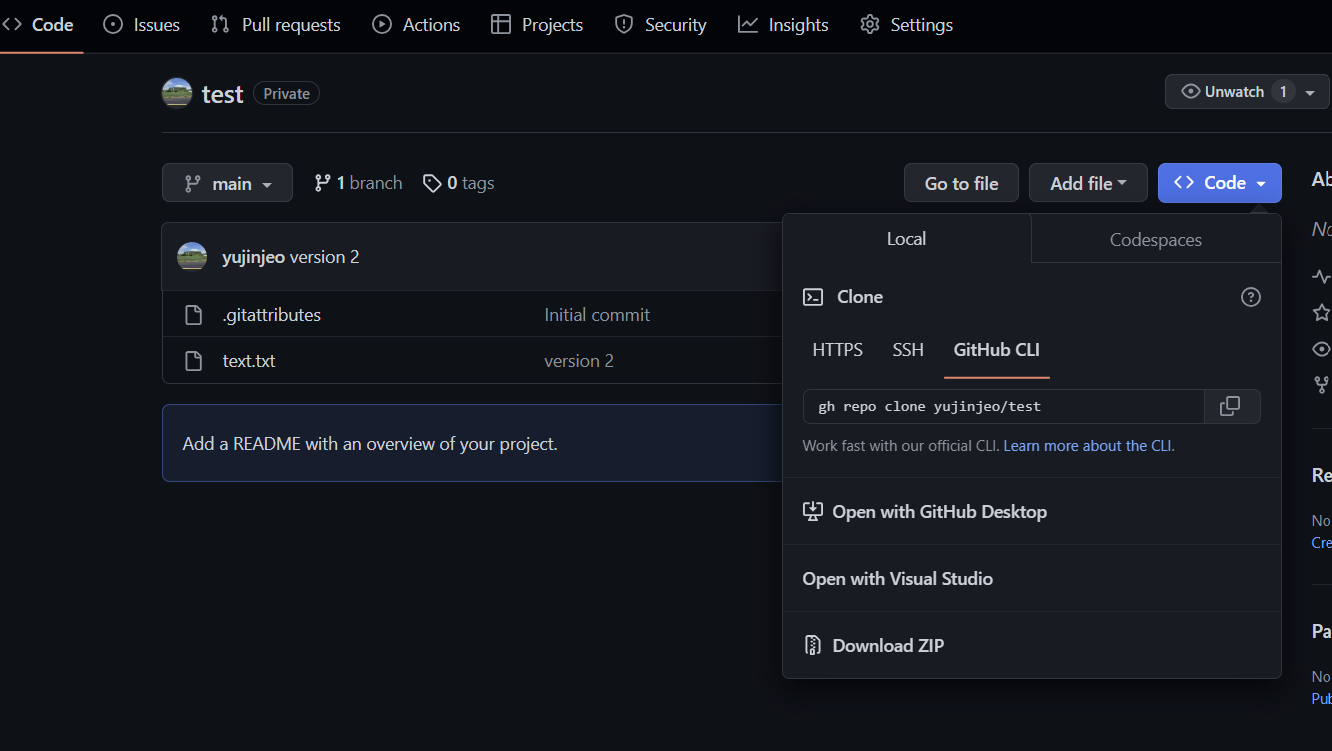Viewport: 1332px width, 751px height.
Task: Click the gh repo clone command field
Action: [1004, 406]
